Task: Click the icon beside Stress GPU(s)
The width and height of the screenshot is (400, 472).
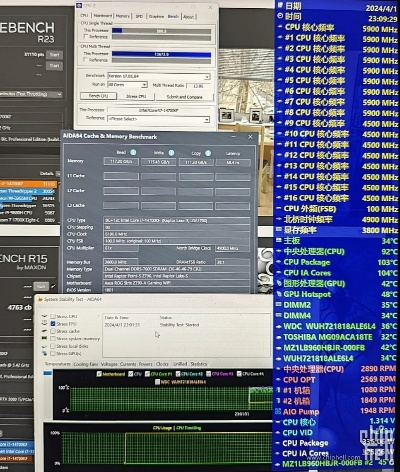Action: [45, 353]
